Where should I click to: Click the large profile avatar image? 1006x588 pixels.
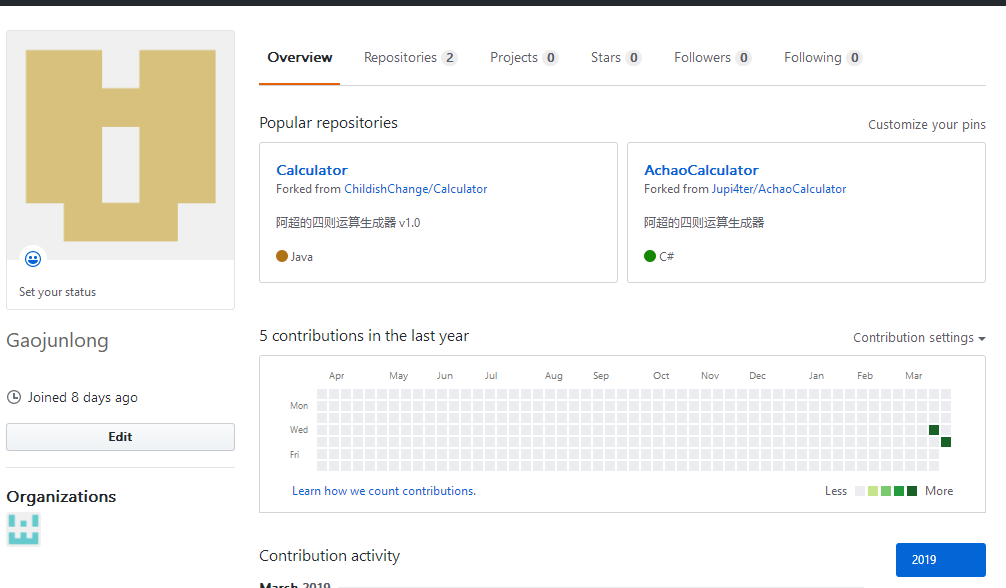click(x=120, y=145)
